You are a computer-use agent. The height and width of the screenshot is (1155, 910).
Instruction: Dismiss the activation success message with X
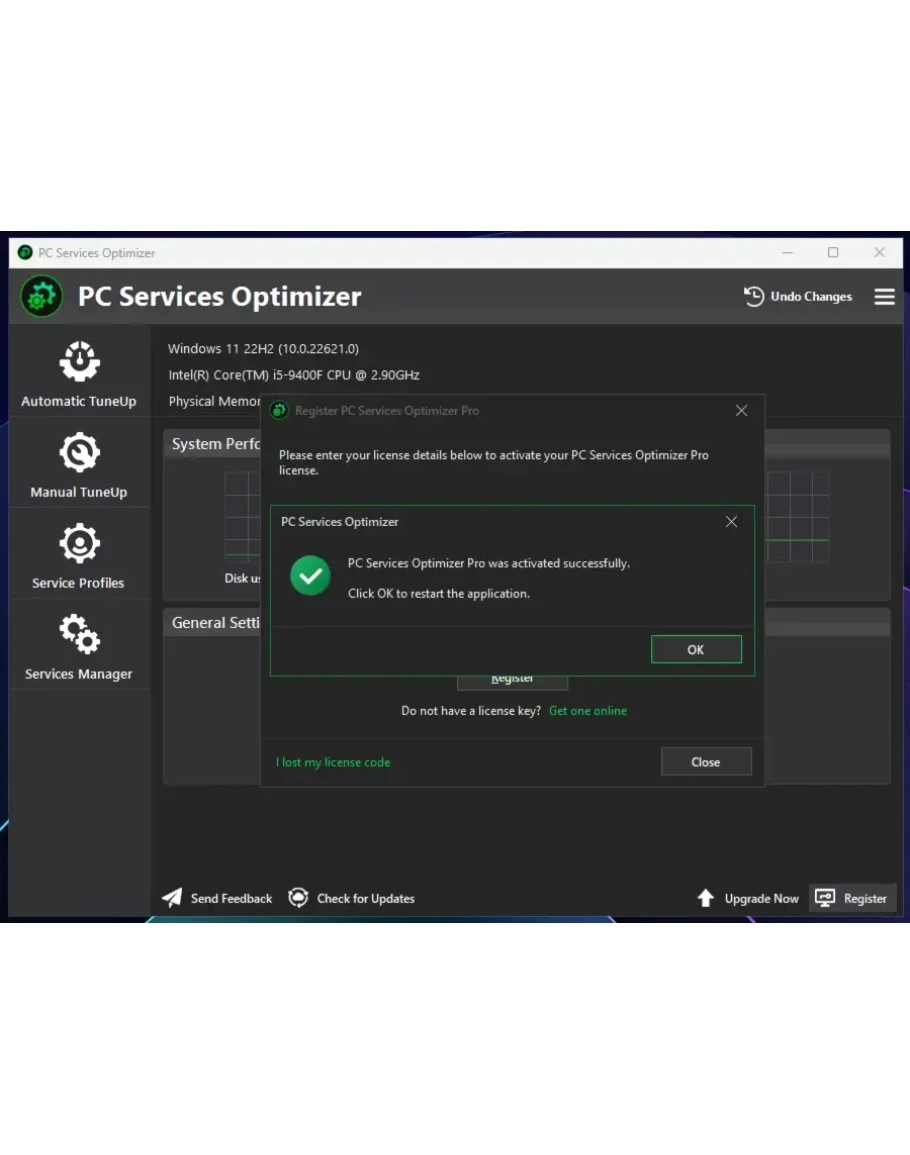point(731,522)
